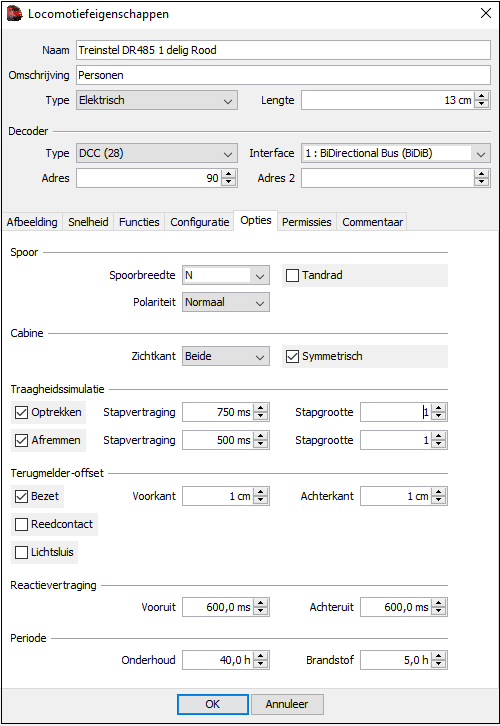This screenshot has width=500, height=726.
Task: Enable the Tandrad checkbox
Action: [292, 275]
